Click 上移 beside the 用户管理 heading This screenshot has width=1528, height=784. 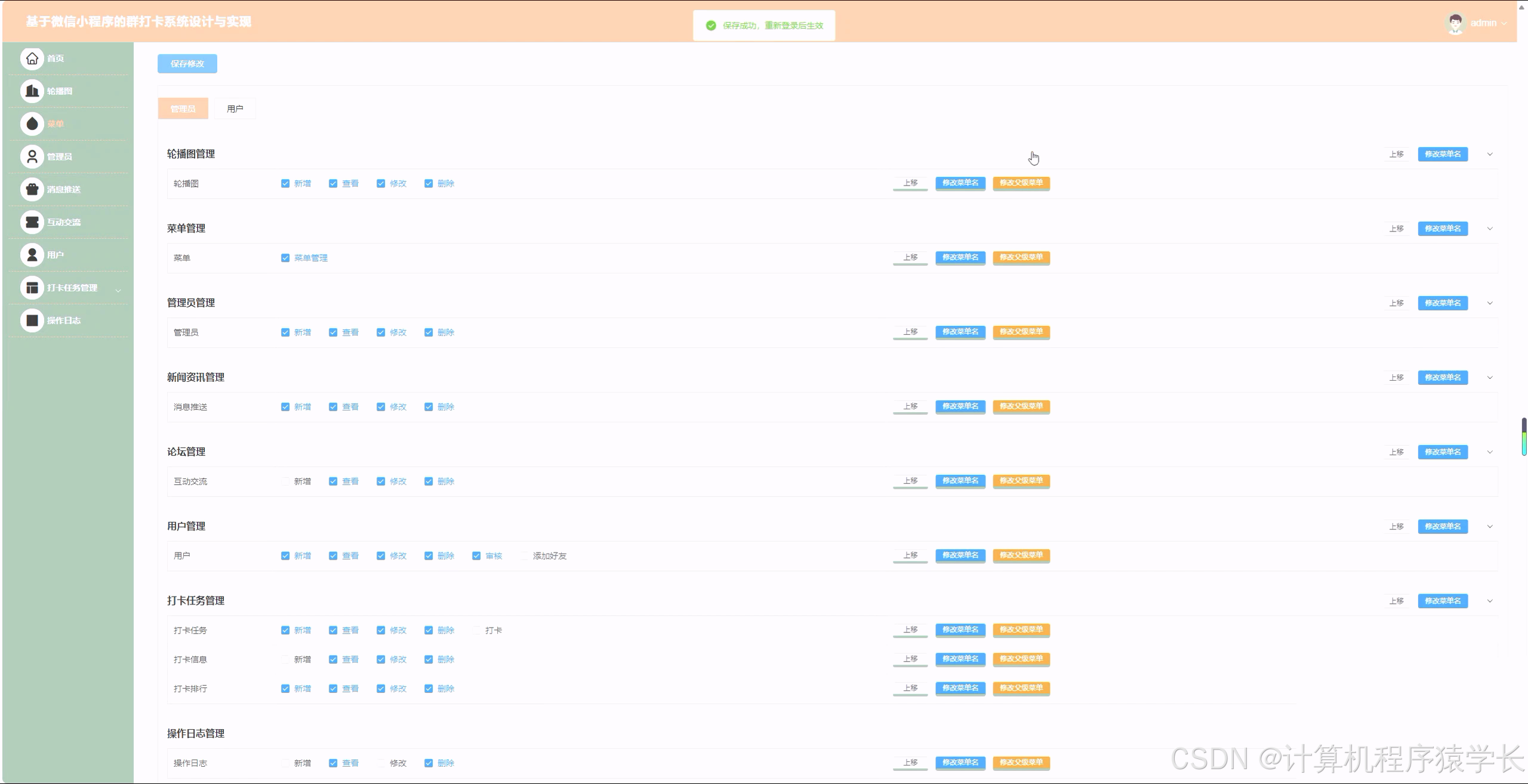pyautogui.click(x=1396, y=527)
